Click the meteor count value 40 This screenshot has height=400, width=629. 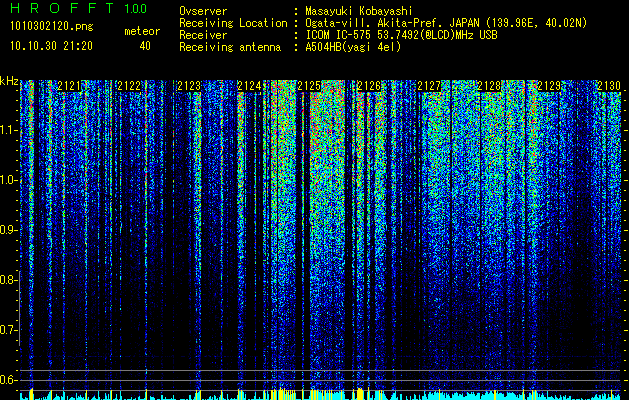[x=145, y=46]
